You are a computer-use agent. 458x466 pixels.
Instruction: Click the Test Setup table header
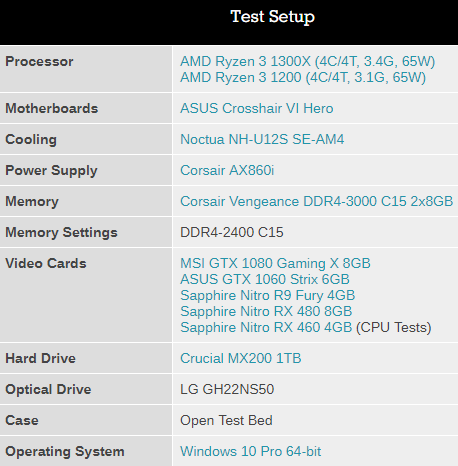pyautogui.click(x=272, y=17)
